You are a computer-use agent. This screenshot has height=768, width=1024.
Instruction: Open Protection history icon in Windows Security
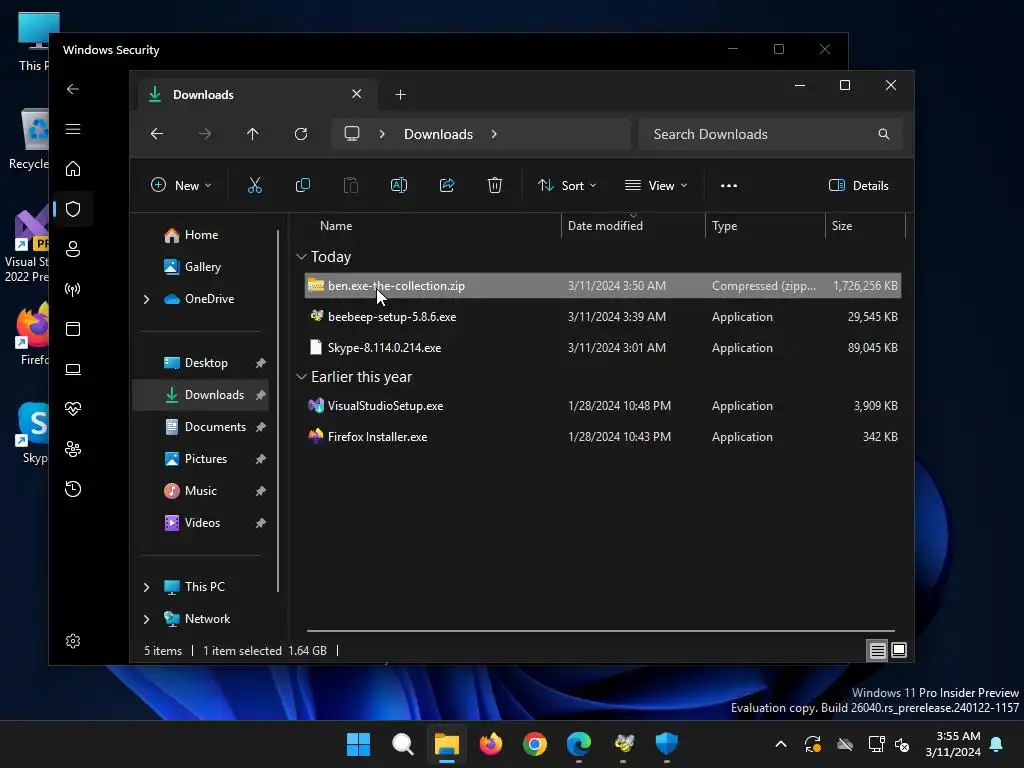coord(73,489)
